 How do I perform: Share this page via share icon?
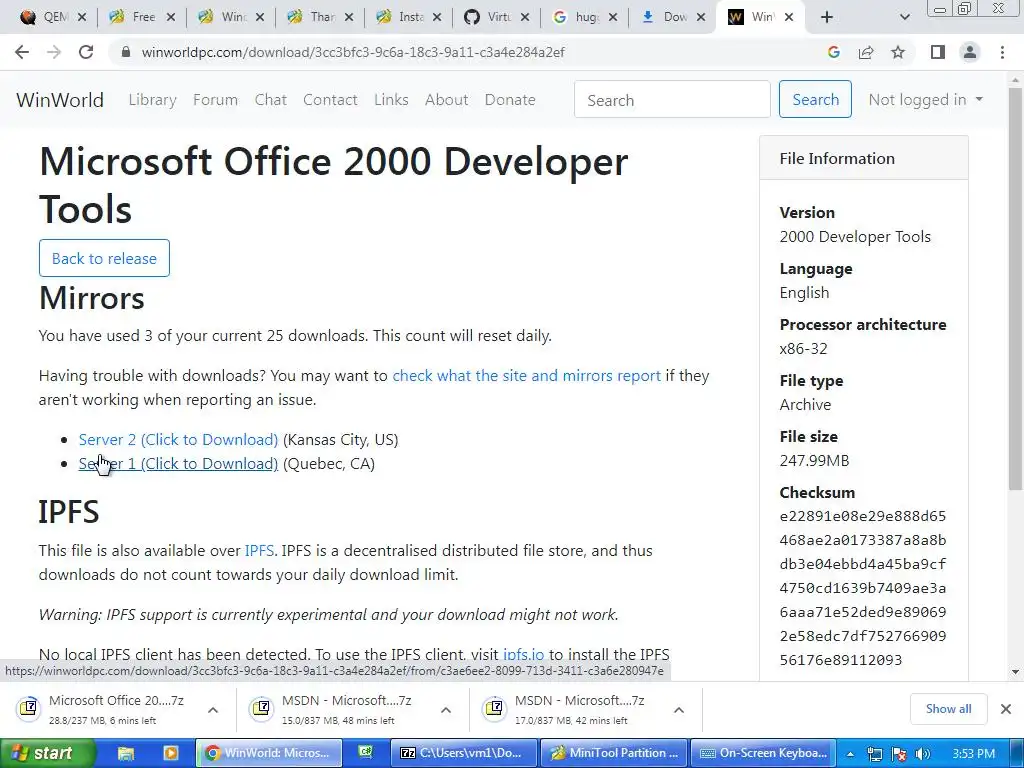pyautogui.click(x=866, y=52)
